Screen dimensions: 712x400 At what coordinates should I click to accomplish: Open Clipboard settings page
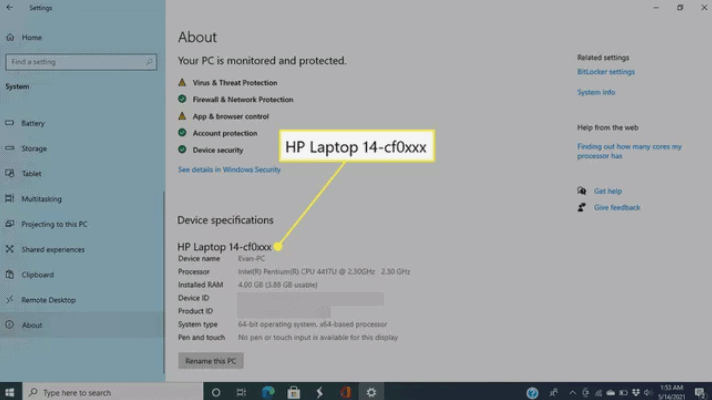[37, 275]
